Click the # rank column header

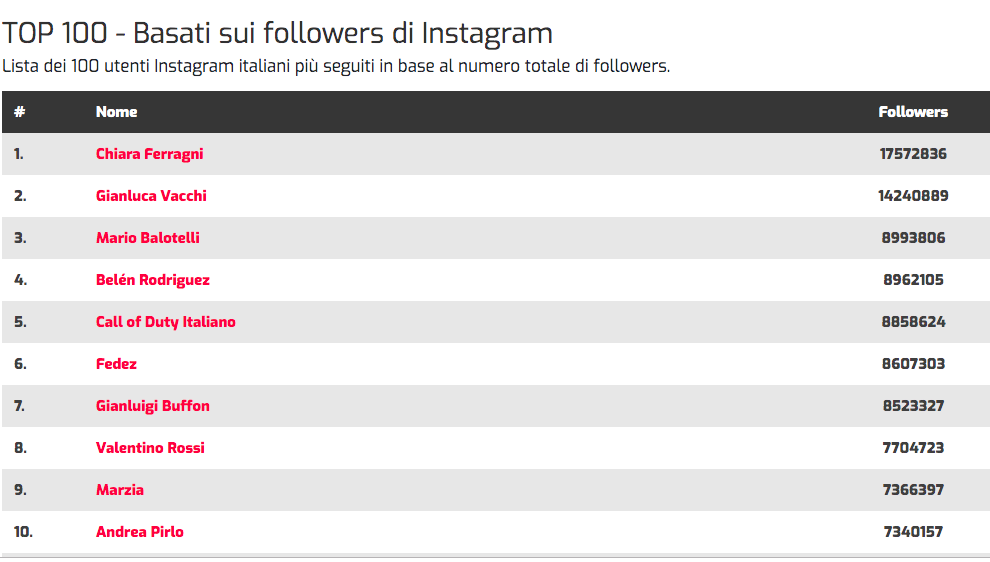point(20,112)
